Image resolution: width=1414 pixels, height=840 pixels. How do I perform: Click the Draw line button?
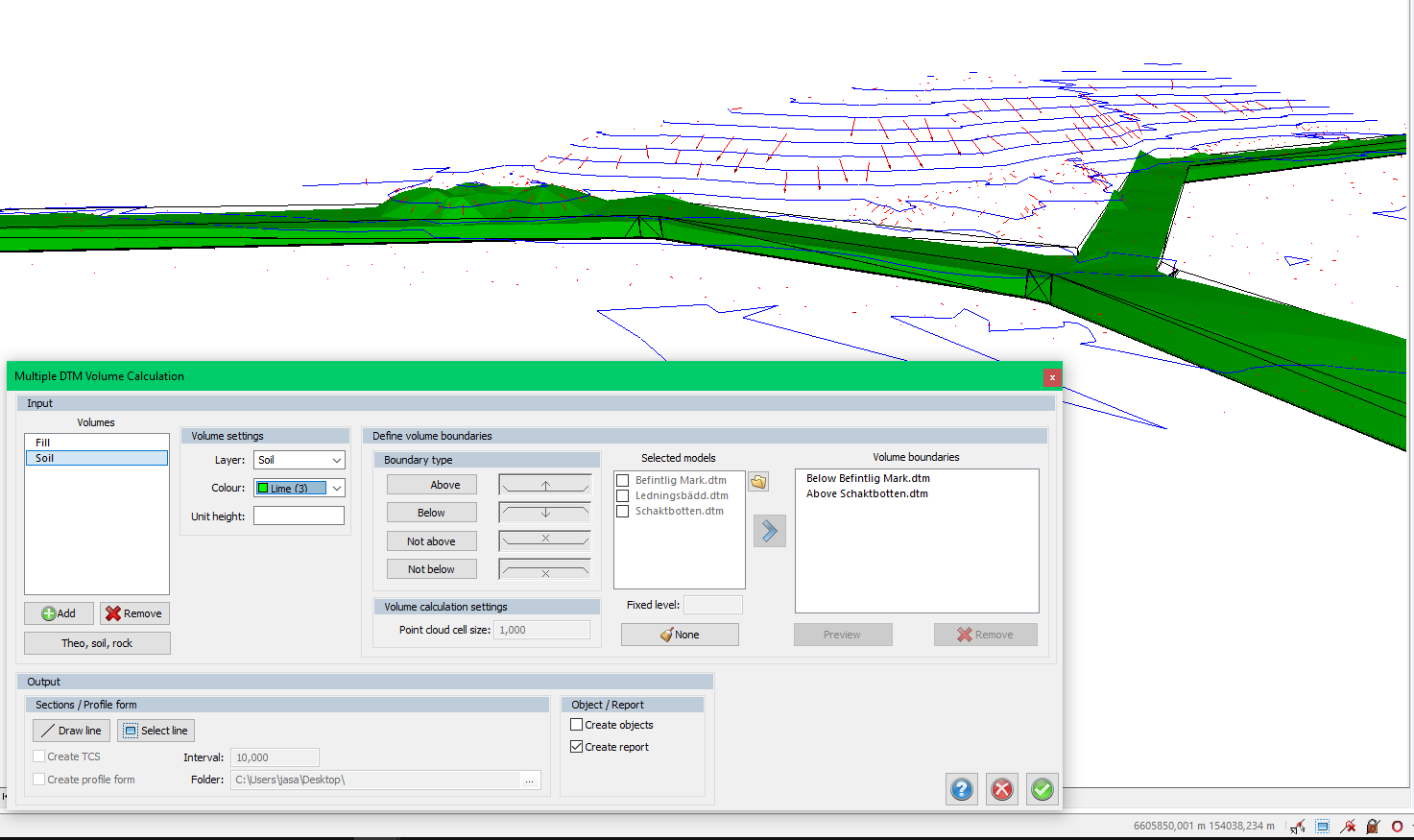[x=71, y=731]
